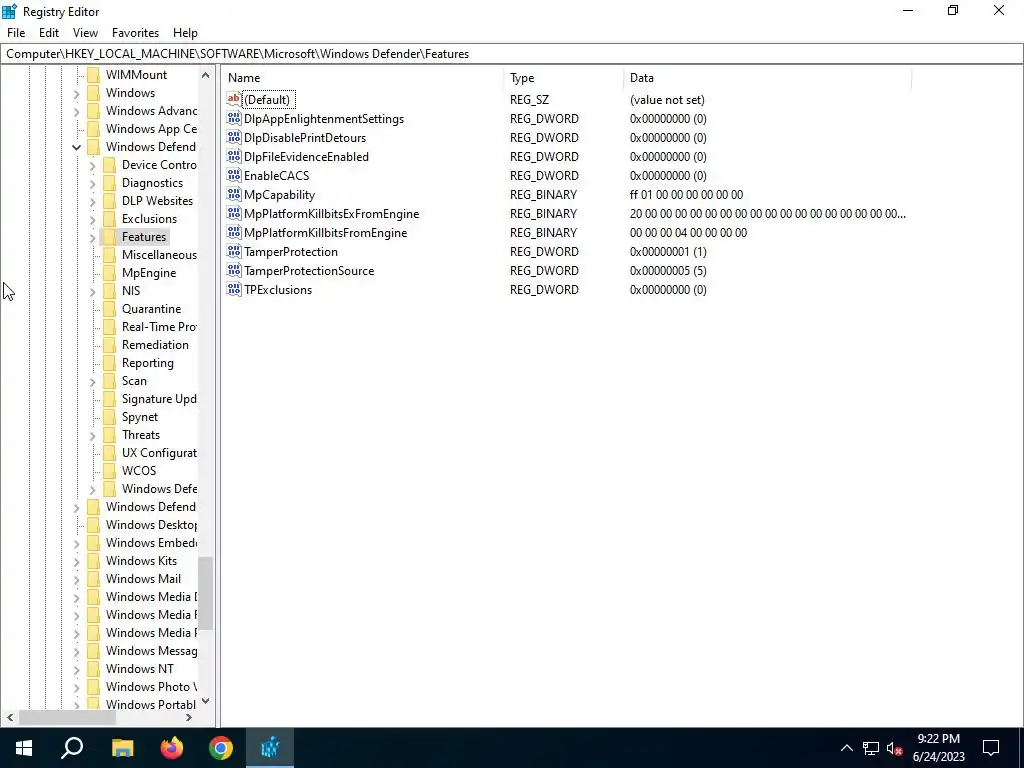1024x768 pixels.
Task: Select the Remediation key in tree
Action: 155,345
